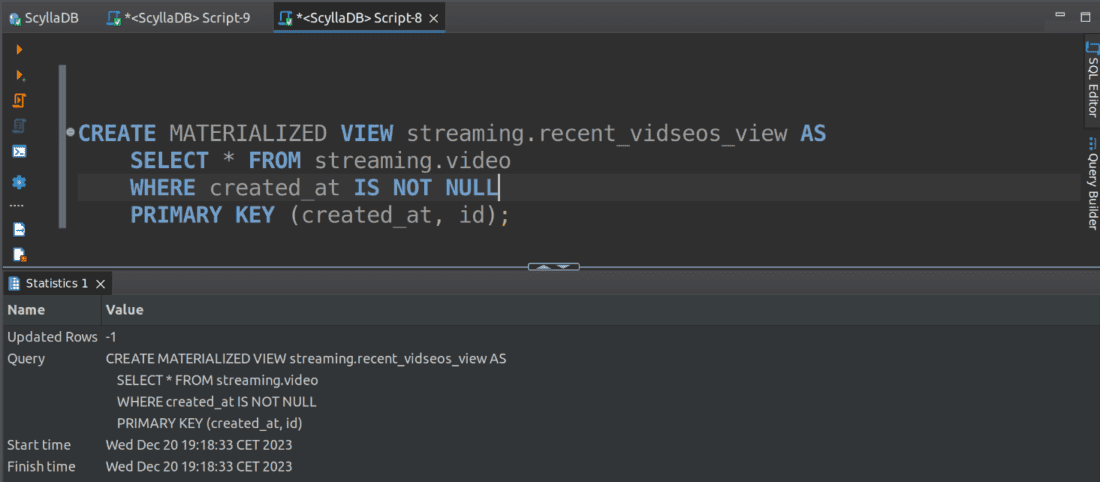Collapse the CREATE statement fold marker

point(70,132)
